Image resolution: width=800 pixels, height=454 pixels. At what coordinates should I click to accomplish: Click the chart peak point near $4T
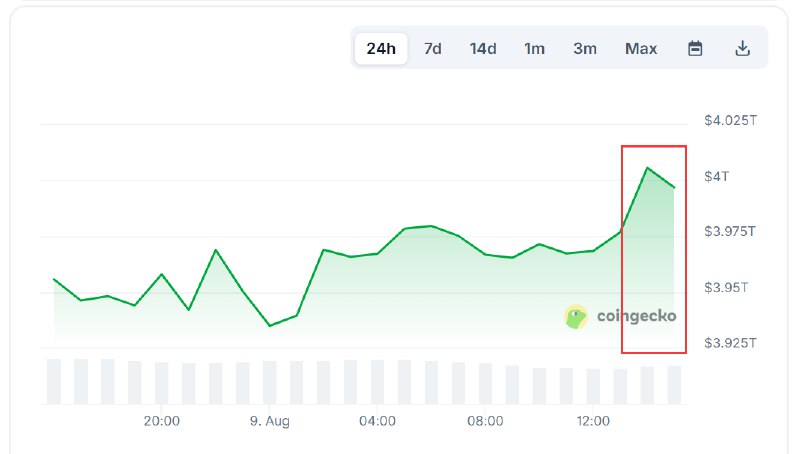pos(647,168)
